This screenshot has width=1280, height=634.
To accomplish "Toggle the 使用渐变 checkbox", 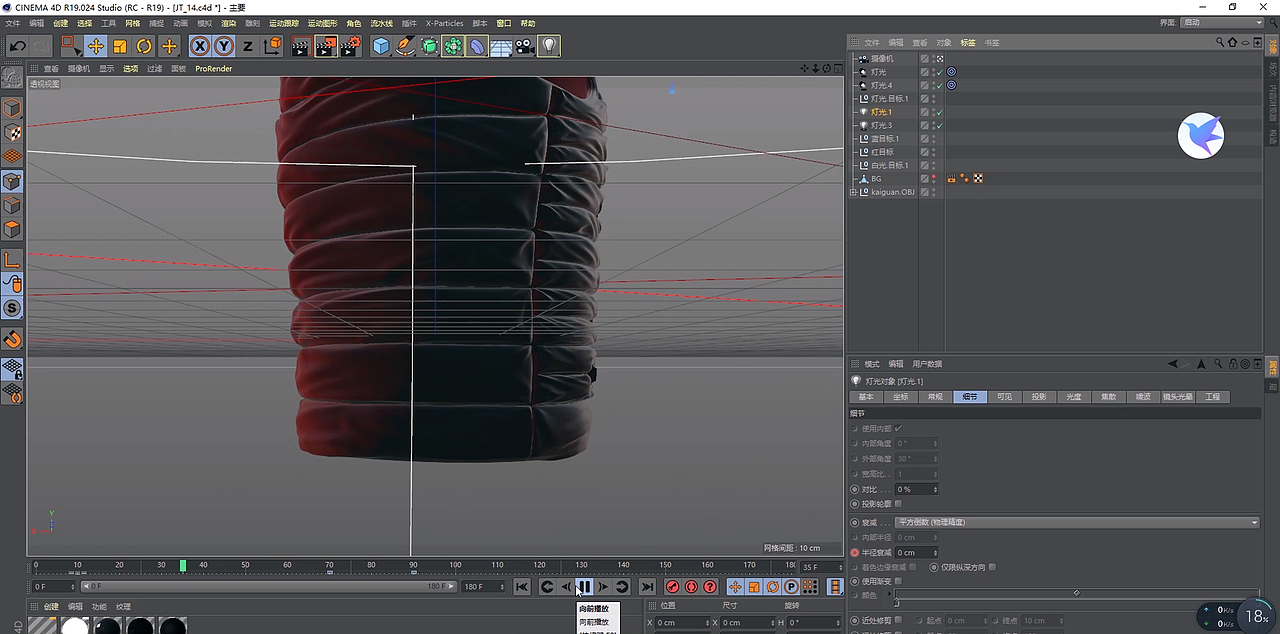I will tap(898, 581).
